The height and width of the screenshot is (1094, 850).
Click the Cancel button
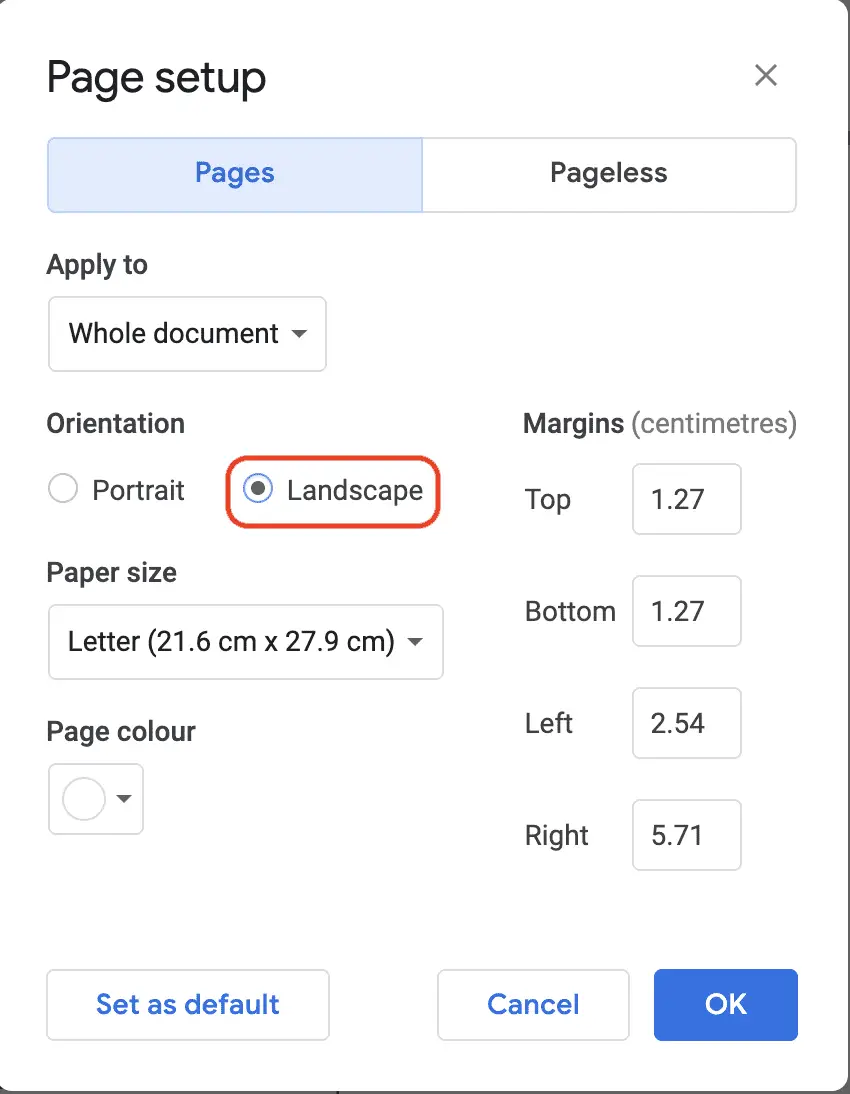(x=532, y=1005)
